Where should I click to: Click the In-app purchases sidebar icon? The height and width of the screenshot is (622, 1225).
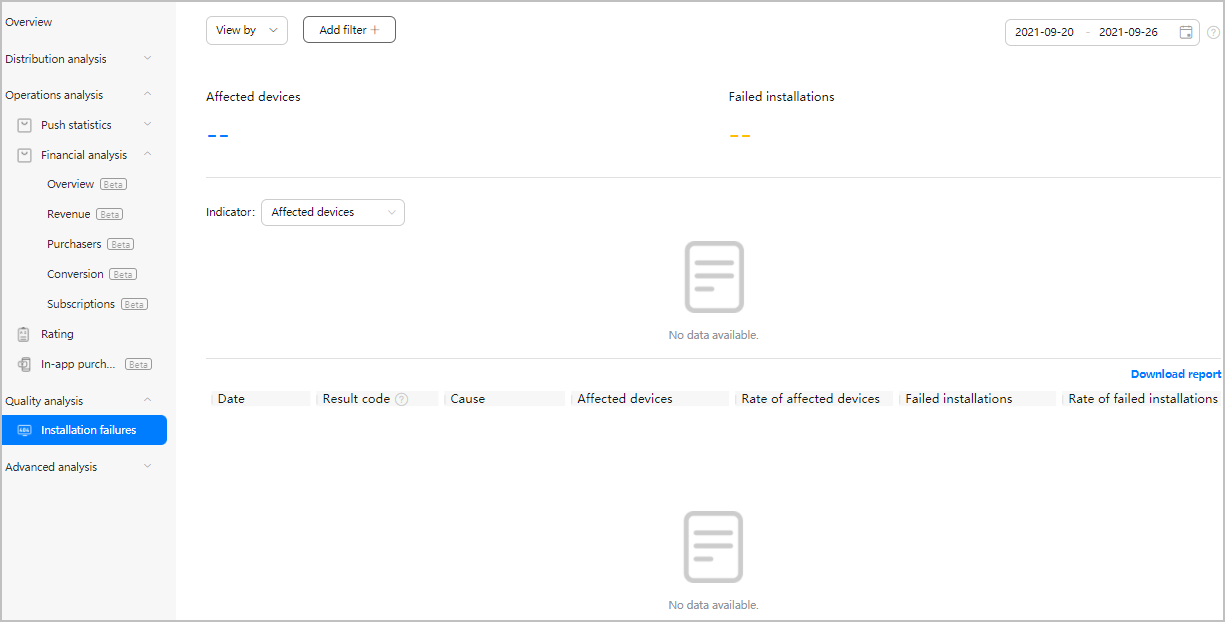pyautogui.click(x=23, y=363)
